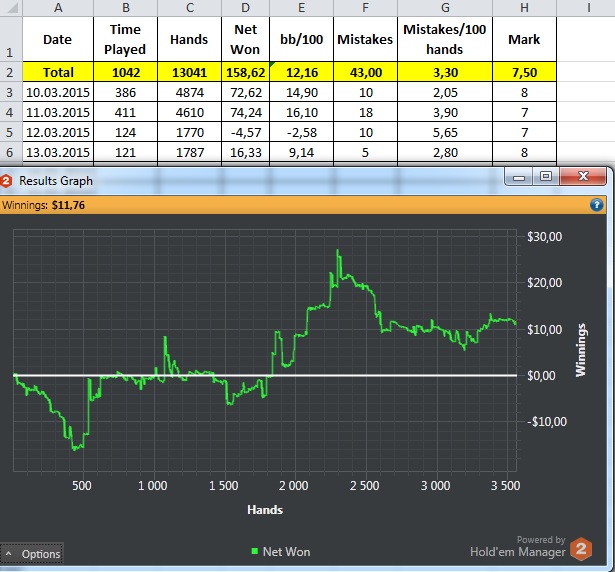Select hands cell 4874

[x=189, y=92]
